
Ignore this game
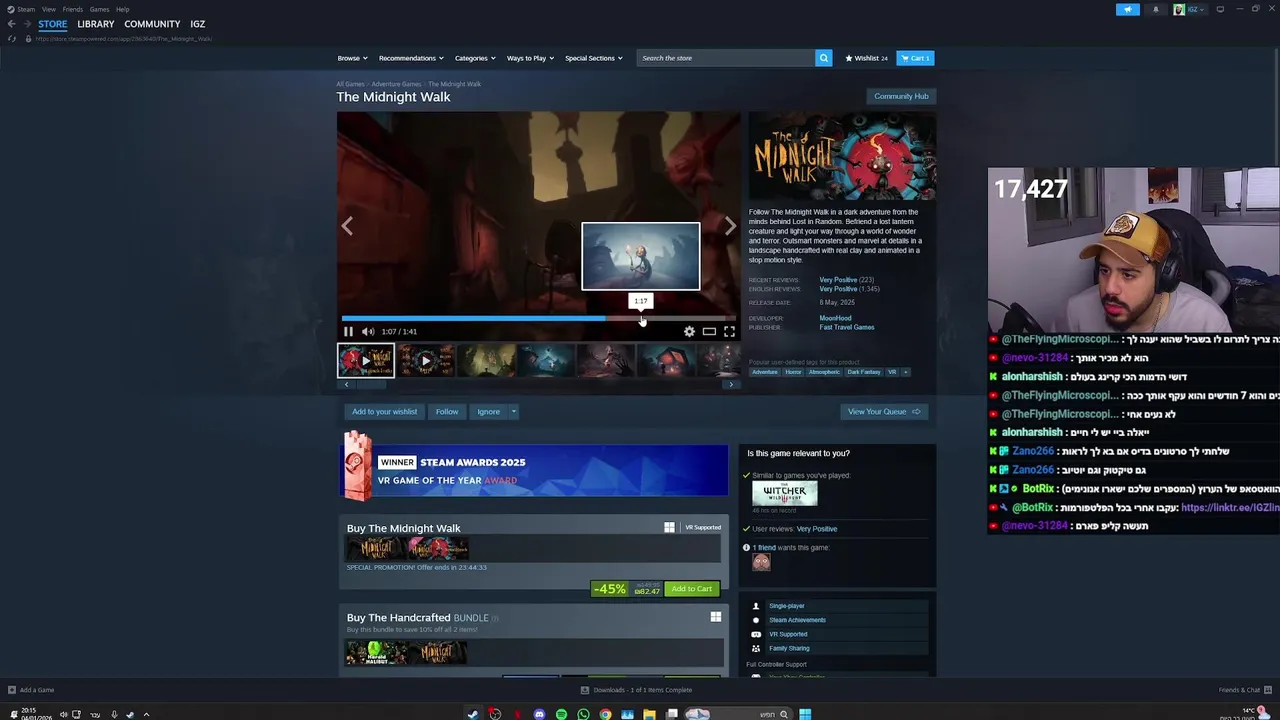488,412
